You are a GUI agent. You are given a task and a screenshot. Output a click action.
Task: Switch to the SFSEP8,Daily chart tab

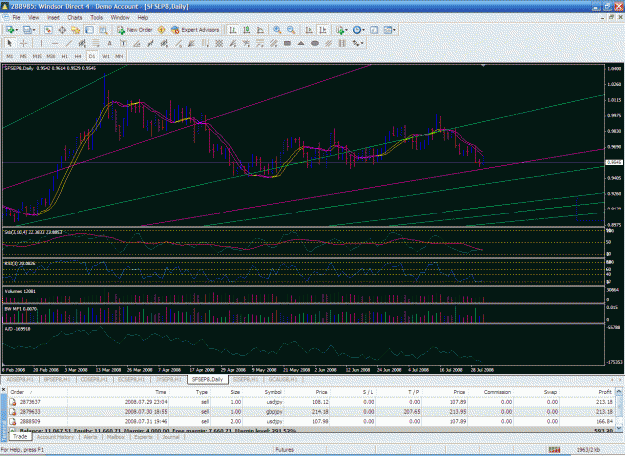[x=207, y=379]
